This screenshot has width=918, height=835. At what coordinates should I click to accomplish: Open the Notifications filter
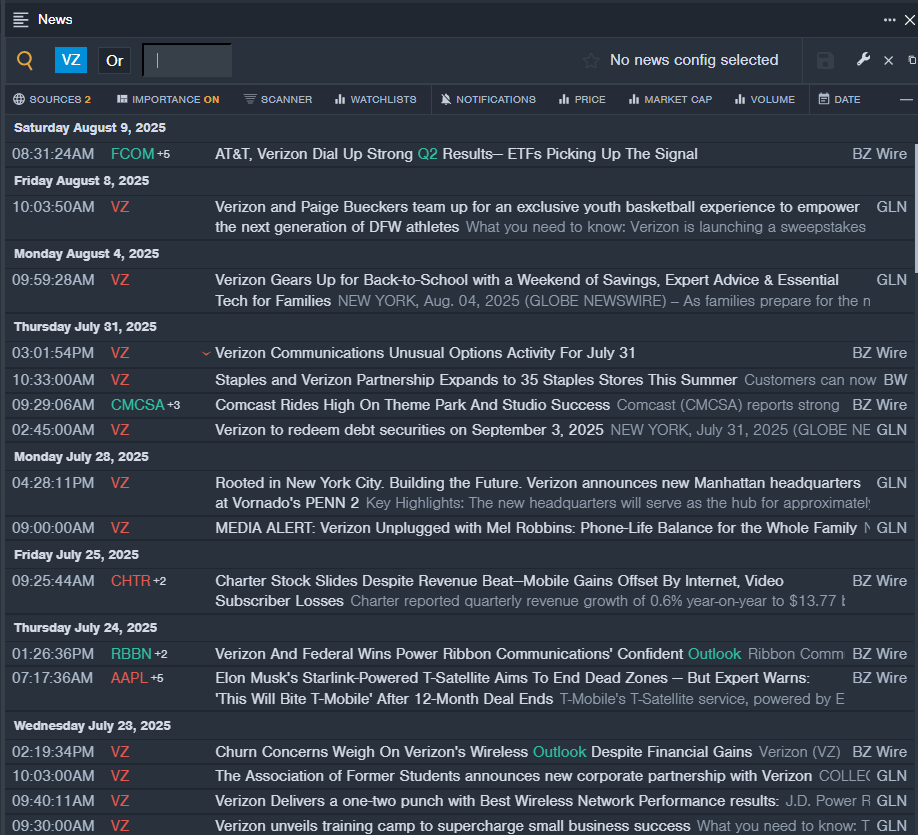(488, 100)
